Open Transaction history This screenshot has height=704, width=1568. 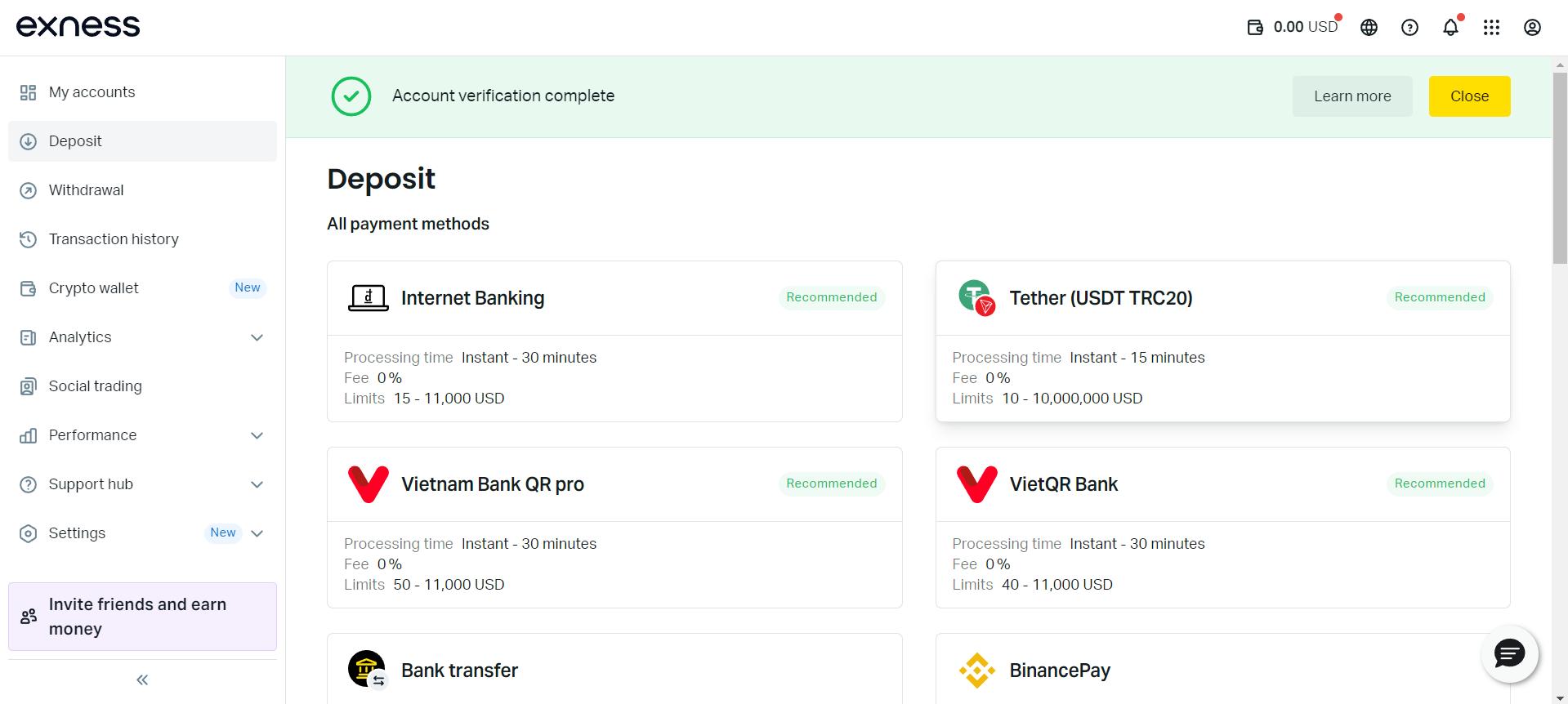pos(142,239)
